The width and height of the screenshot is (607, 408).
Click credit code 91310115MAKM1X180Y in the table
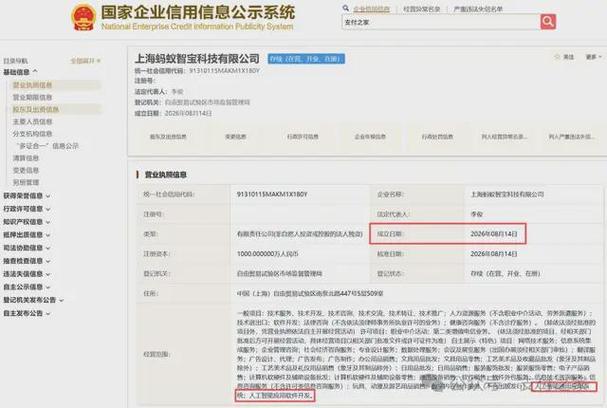(272, 194)
